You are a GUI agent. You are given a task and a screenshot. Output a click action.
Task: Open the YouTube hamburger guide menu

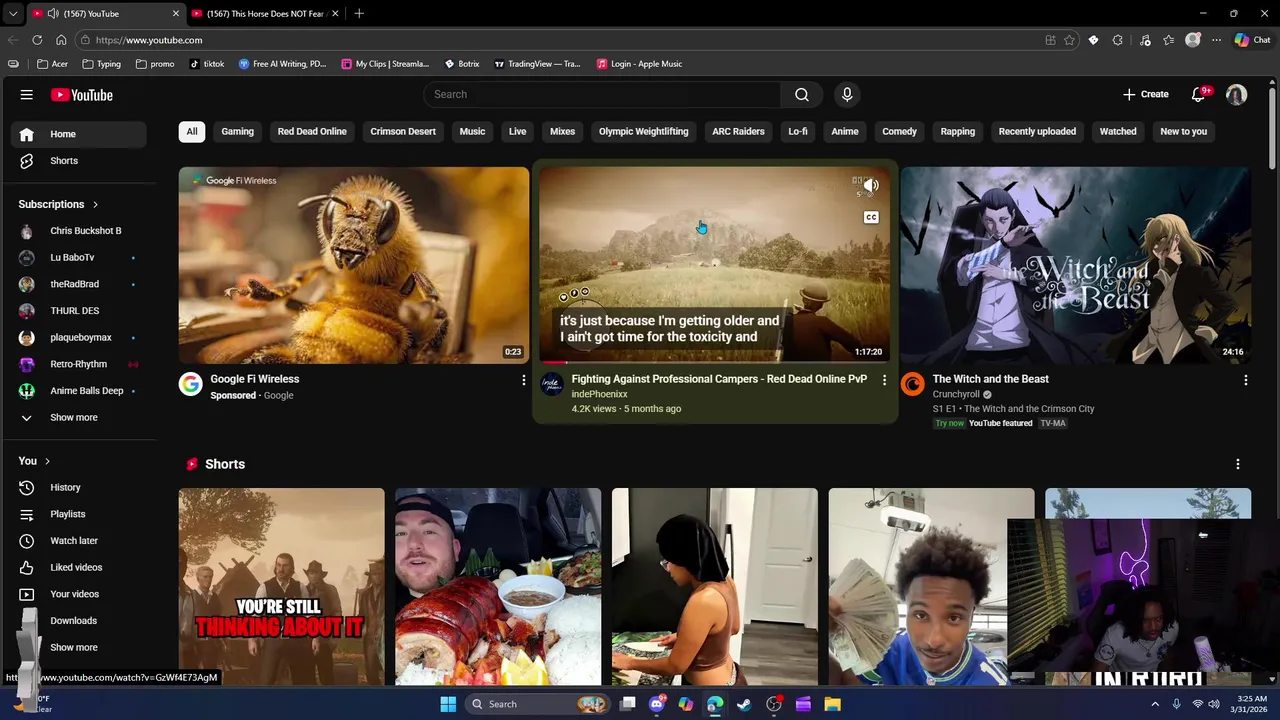click(27, 95)
